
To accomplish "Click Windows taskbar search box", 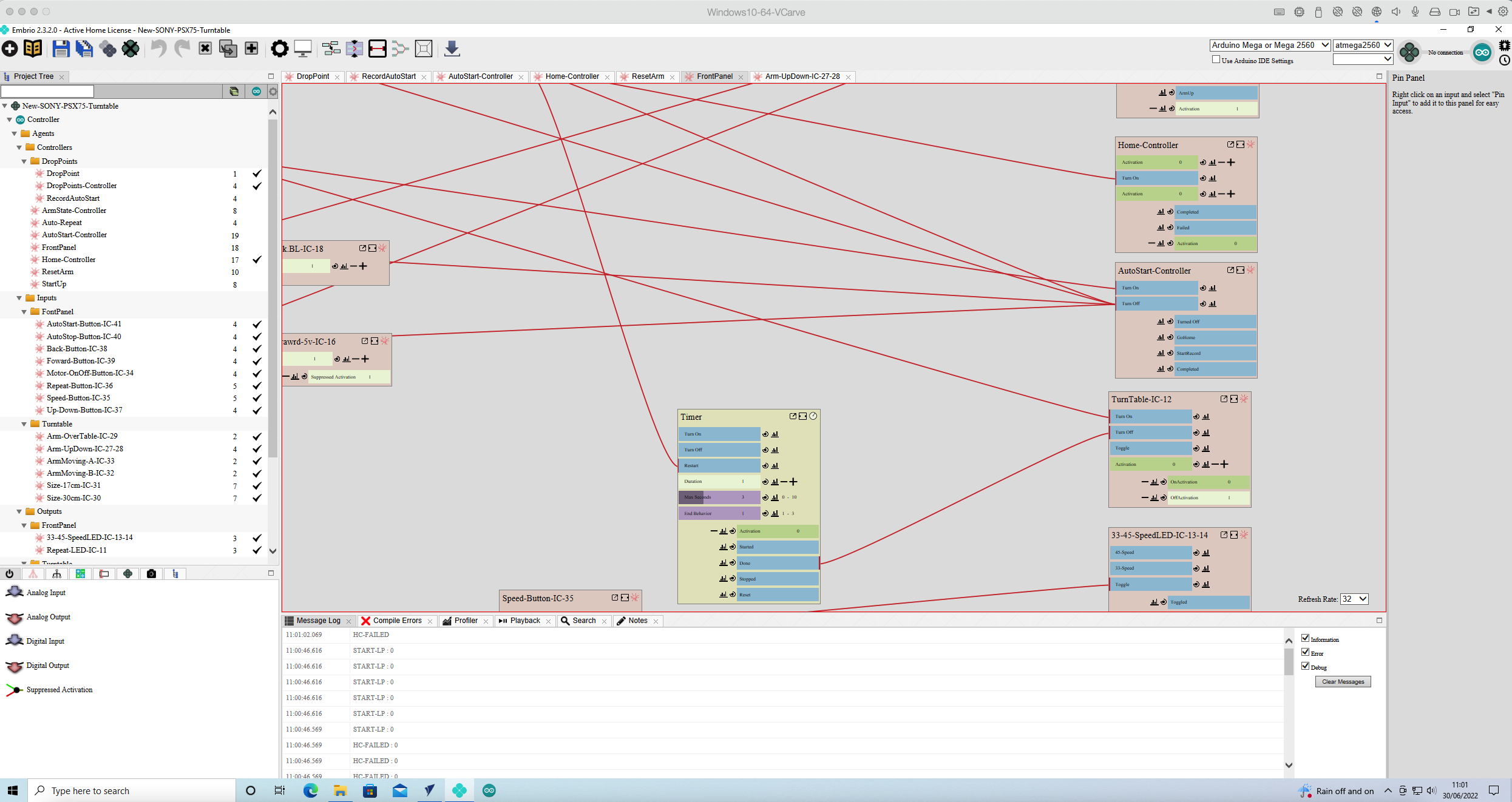I will point(132,790).
